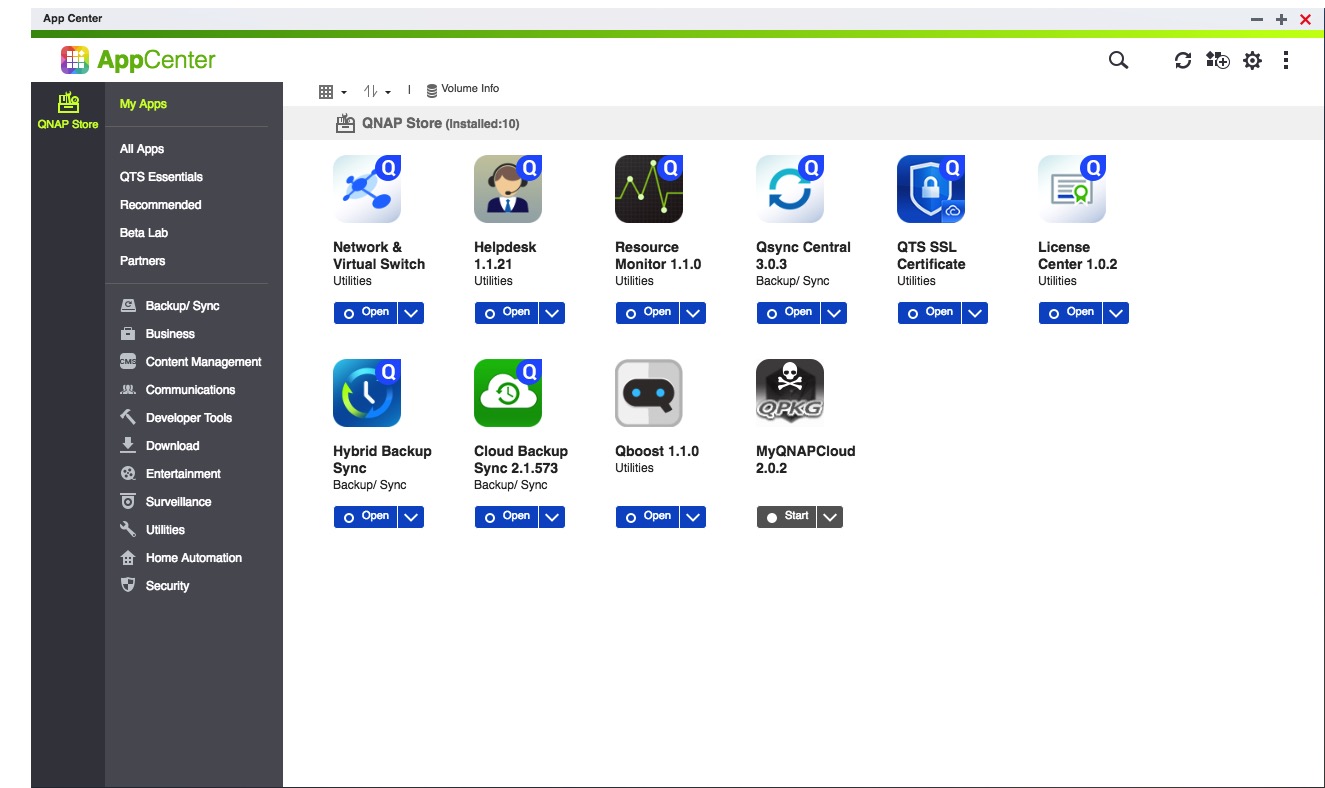Click the MyQNAPCloud 2.0.2 title
Image resolution: width=1325 pixels, height=788 pixels.
click(x=805, y=460)
